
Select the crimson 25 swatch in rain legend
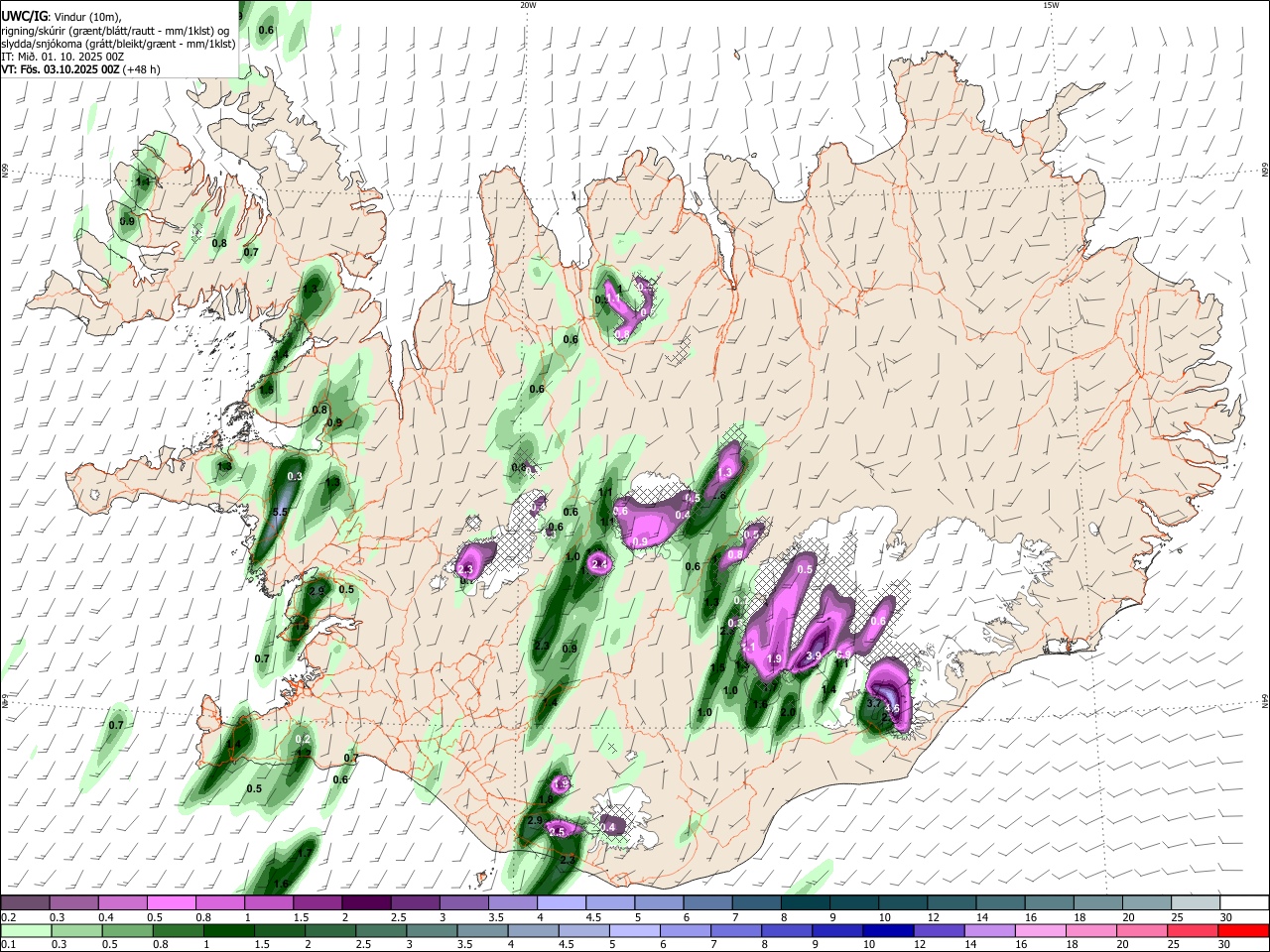pyautogui.click(x=1193, y=930)
